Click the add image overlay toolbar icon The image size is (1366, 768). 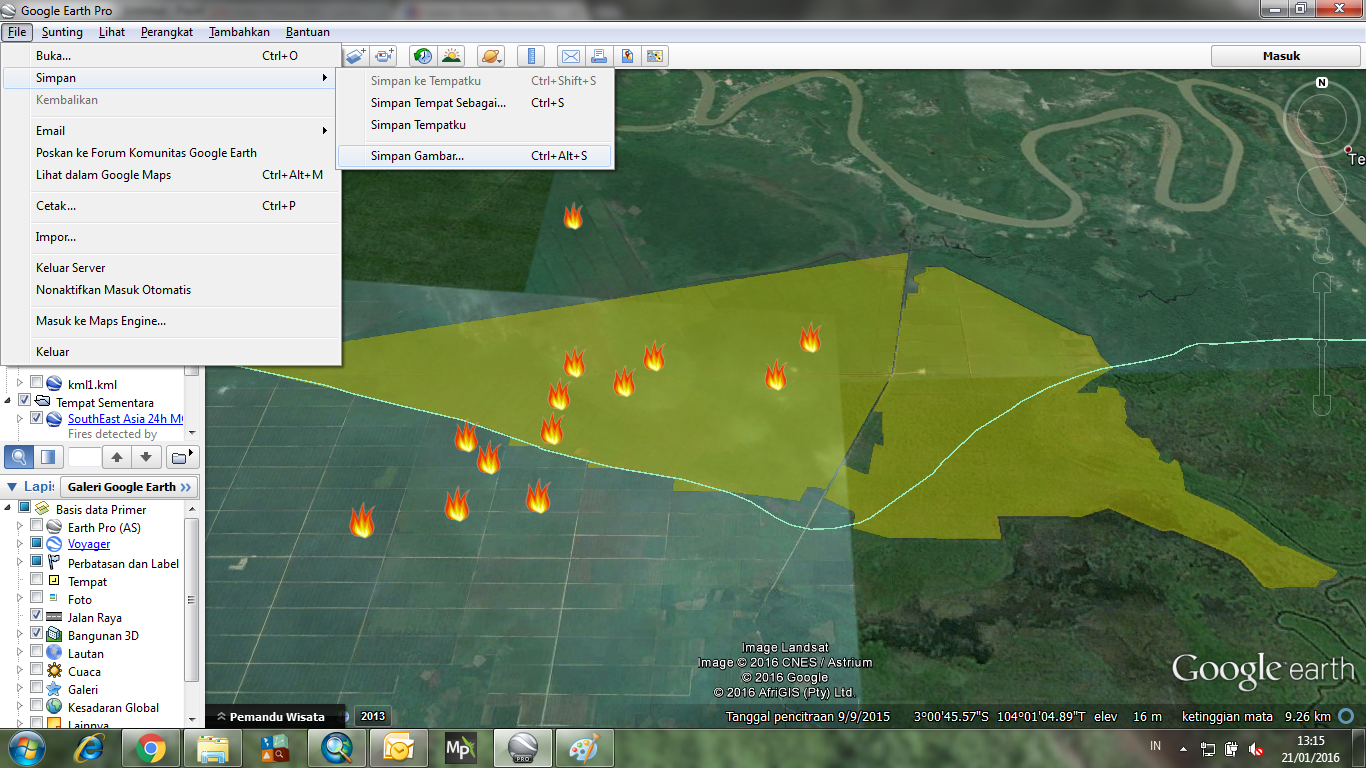coord(356,56)
